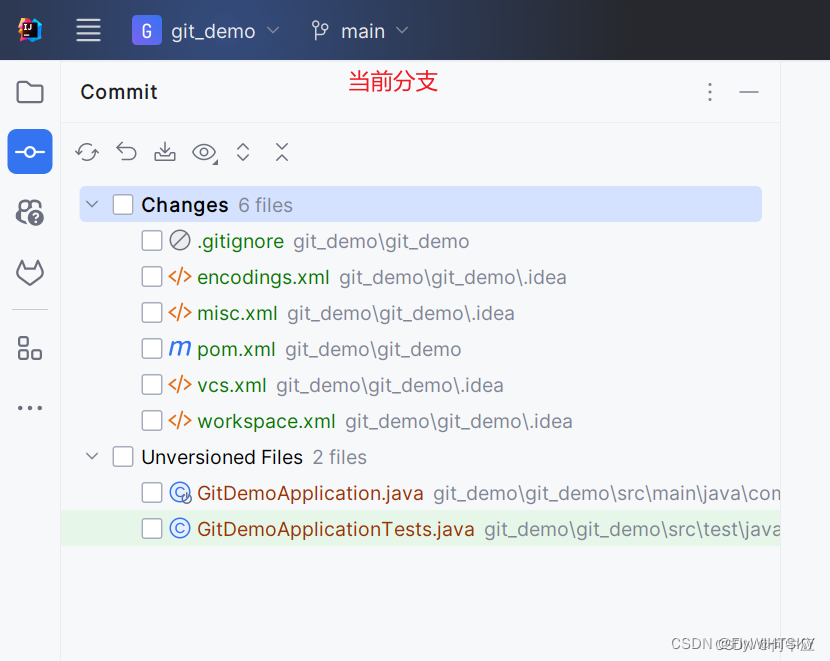Image resolution: width=830 pixels, height=661 pixels.
Task: Open the AI assistant help sidebar icon
Action: pos(30,212)
